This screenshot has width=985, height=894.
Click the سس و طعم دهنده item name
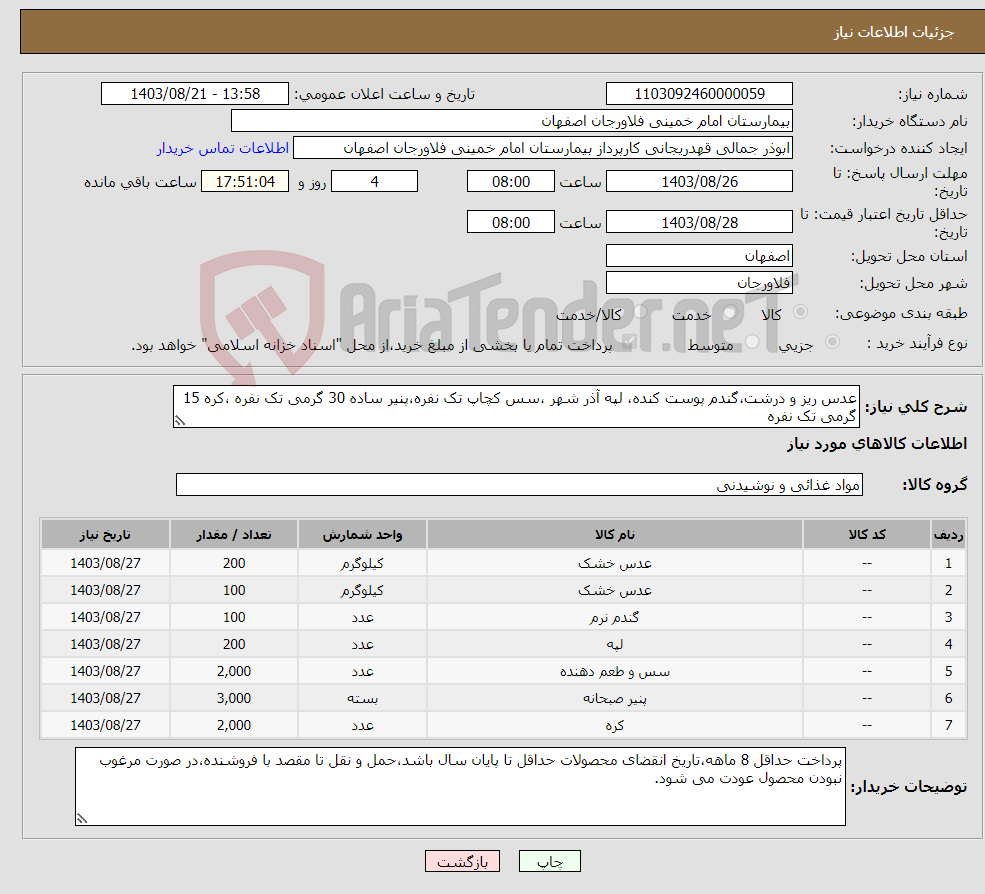(x=614, y=672)
